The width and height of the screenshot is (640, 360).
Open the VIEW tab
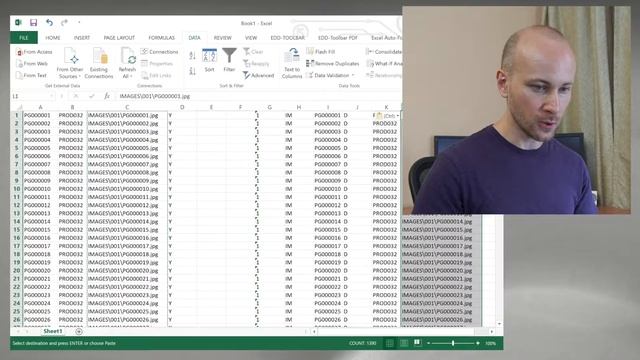(251, 38)
